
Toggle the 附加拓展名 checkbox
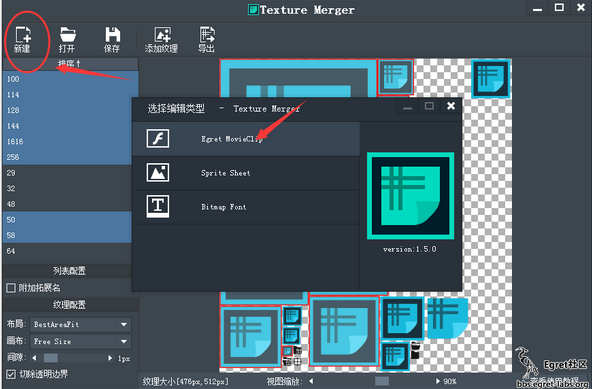click(11, 288)
